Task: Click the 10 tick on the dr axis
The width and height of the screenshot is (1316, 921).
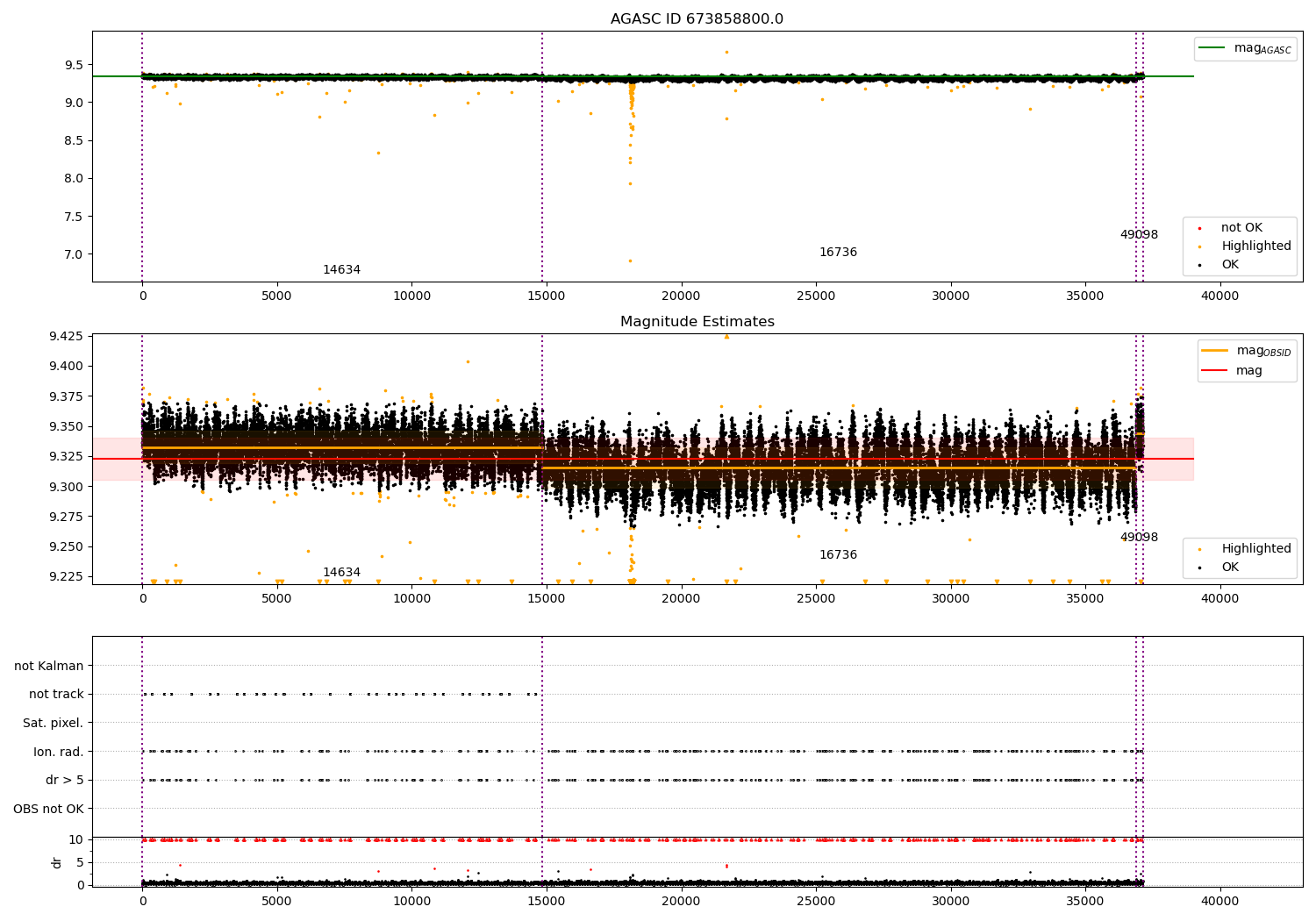Action: click(76, 839)
